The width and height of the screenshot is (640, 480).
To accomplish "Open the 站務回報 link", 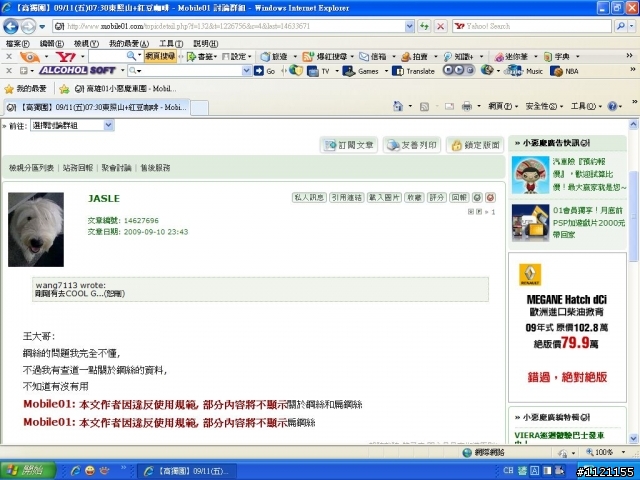I will coord(78,168).
